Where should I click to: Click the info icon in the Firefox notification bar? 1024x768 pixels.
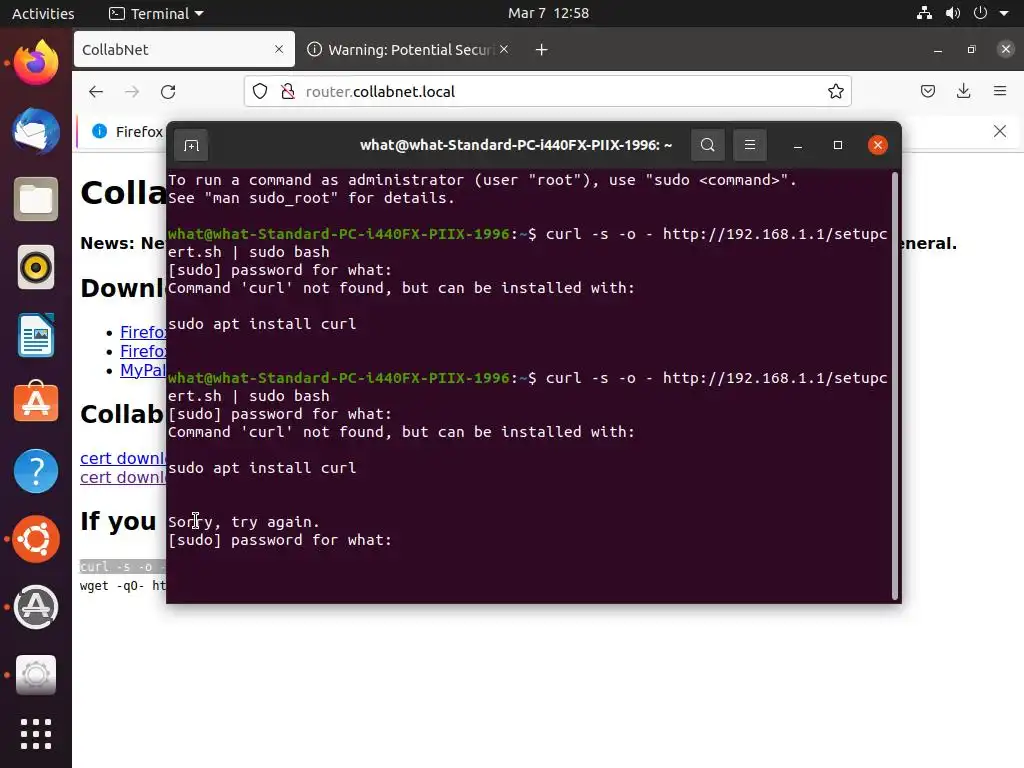[x=99, y=131]
